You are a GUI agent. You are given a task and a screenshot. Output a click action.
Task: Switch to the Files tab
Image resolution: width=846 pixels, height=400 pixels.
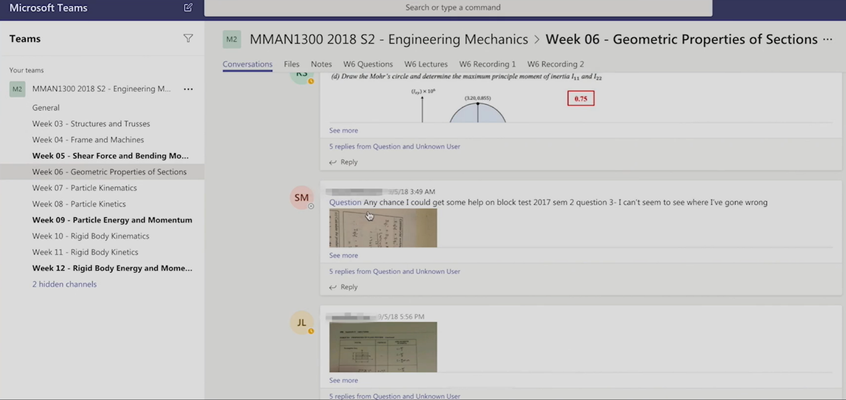click(291, 64)
